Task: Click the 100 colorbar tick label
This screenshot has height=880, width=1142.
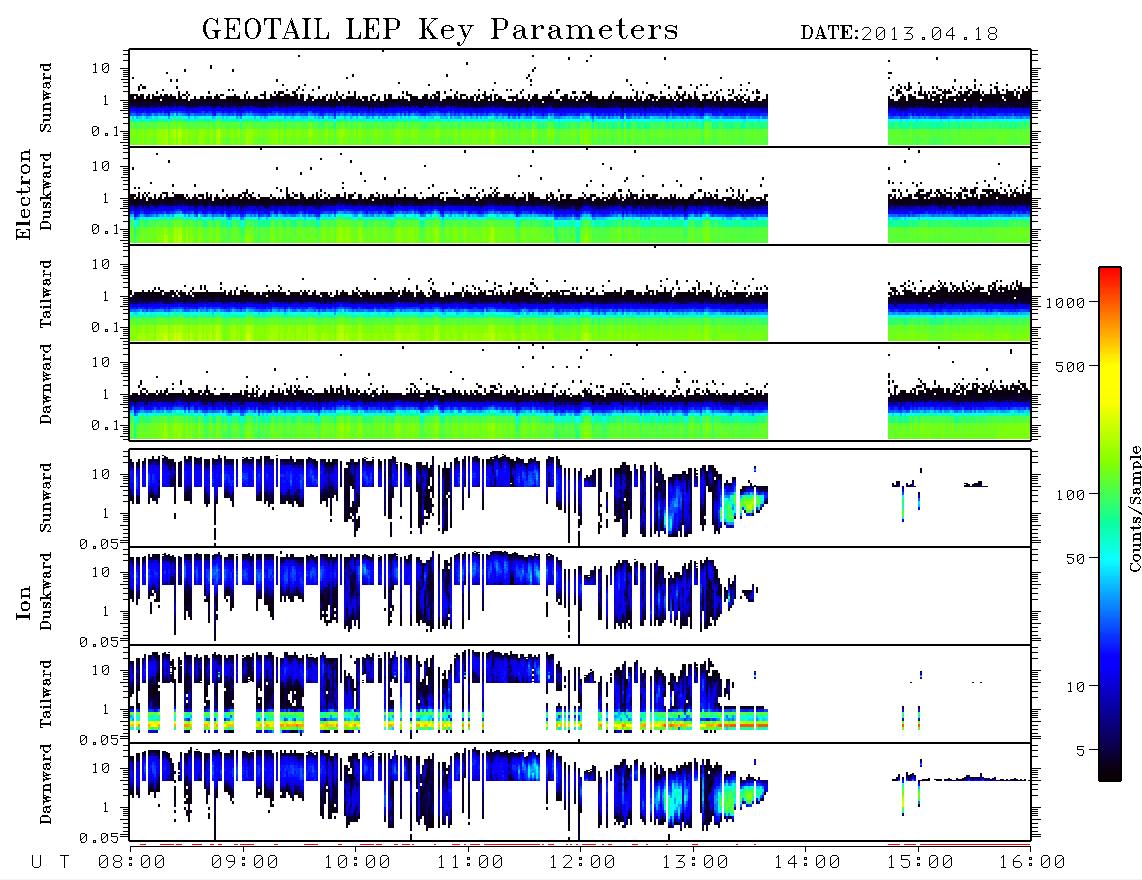Action: point(1070,495)
